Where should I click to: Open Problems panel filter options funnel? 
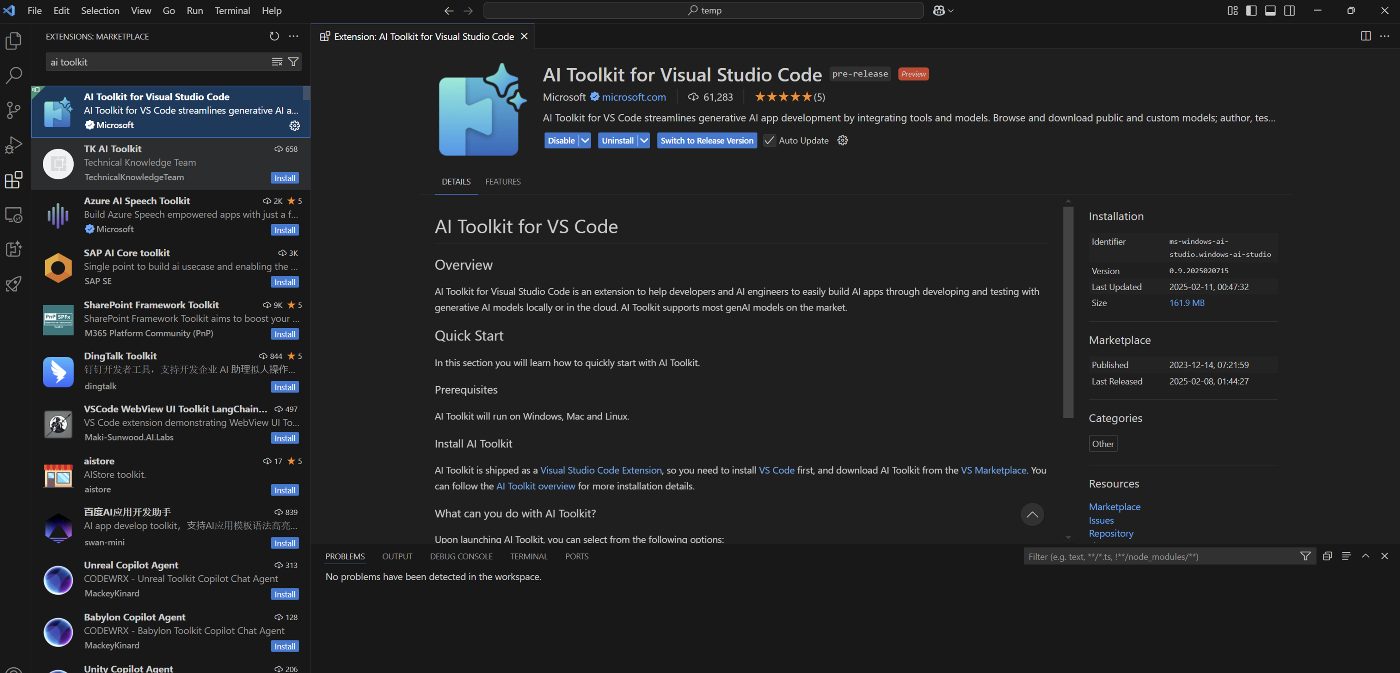(1305, 556)
